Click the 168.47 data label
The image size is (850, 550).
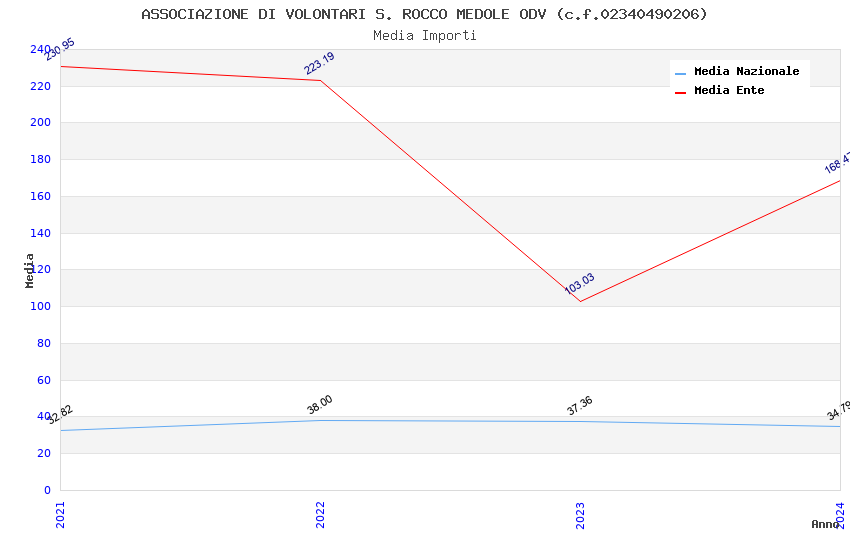[x=838, y=163]
